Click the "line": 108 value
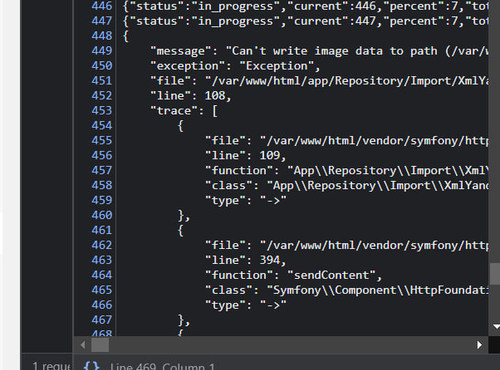The width and height of the screenshot is (500, 370). click(x=215, y=96)
